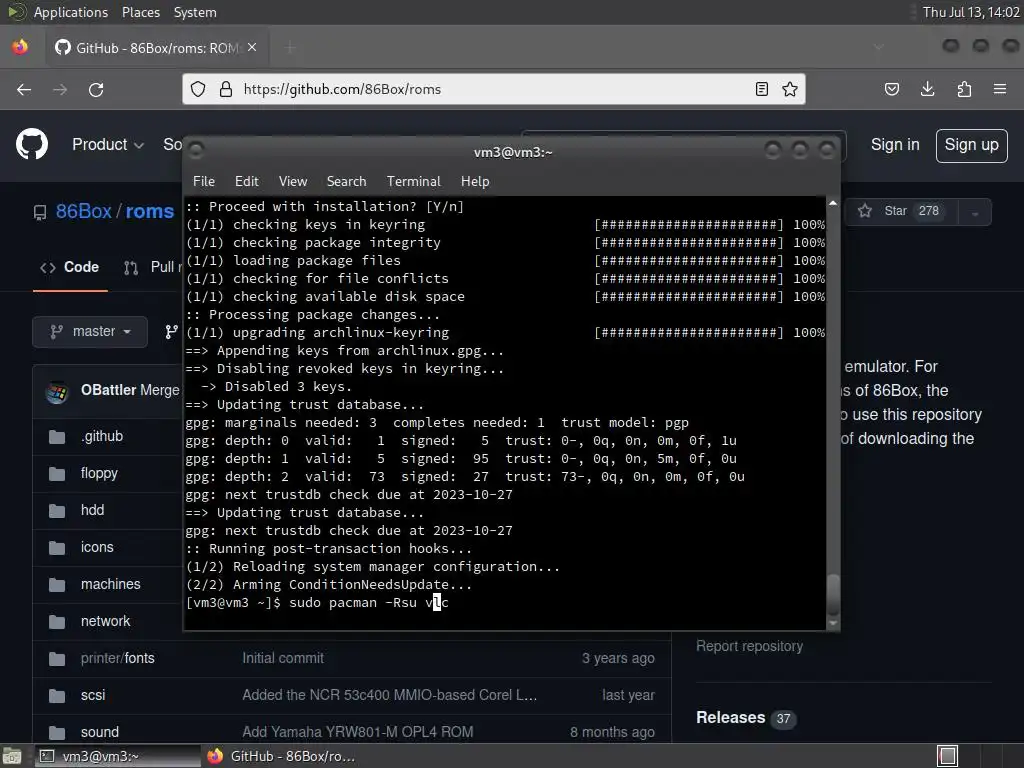Viewport: 1024px width, 768px height.
Task: Open the terminal Terminal menu
Action: coord(413,182)
